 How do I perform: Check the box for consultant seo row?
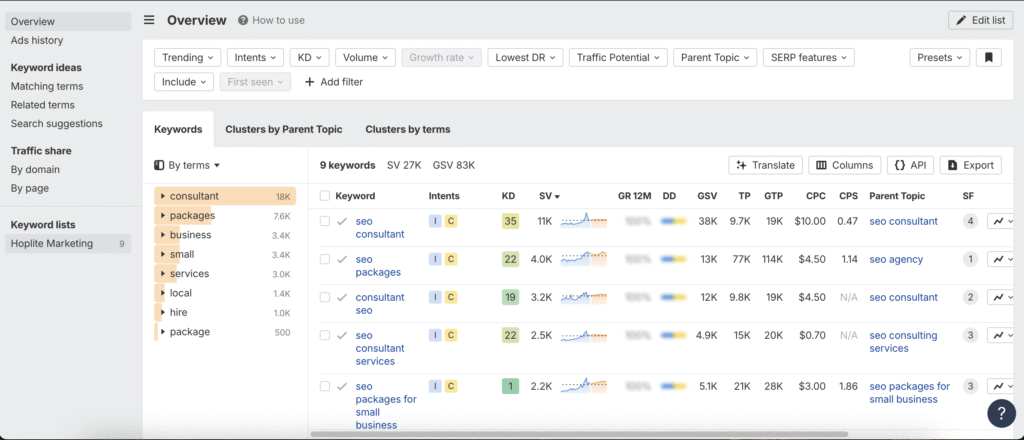pyautogui.click(x=325, y=297)
